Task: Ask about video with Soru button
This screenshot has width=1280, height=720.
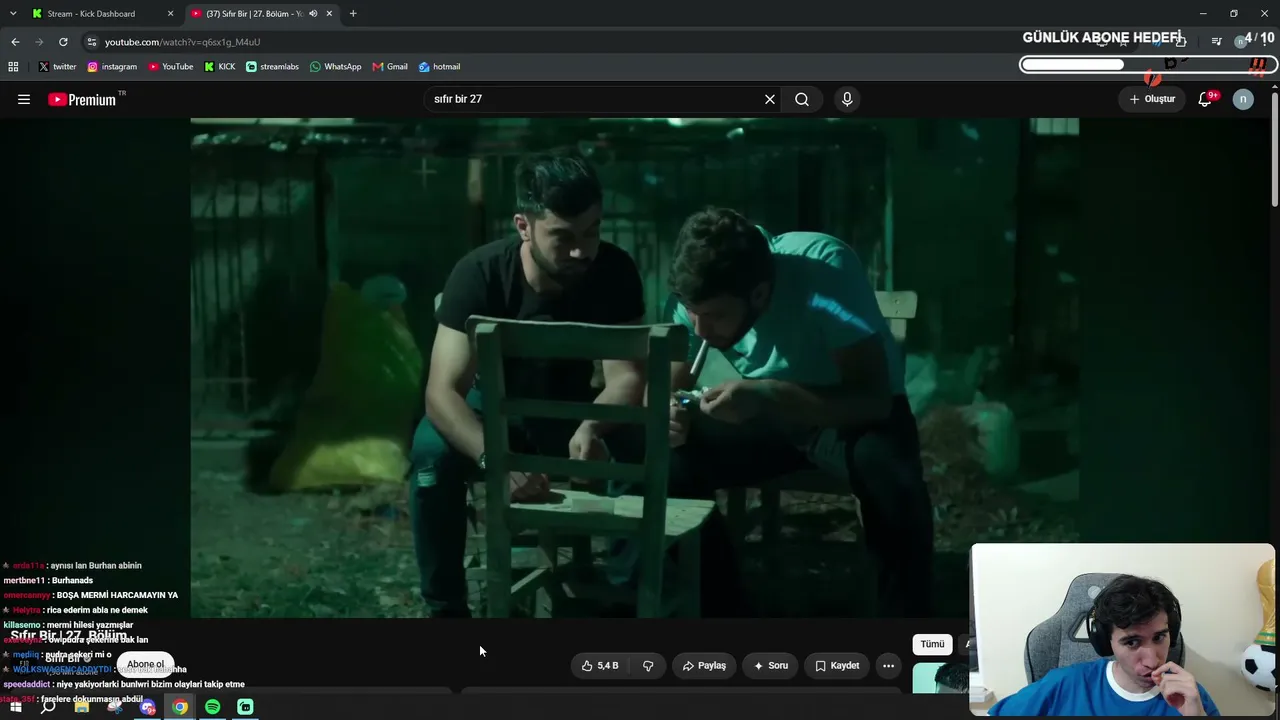Action: 771,665
